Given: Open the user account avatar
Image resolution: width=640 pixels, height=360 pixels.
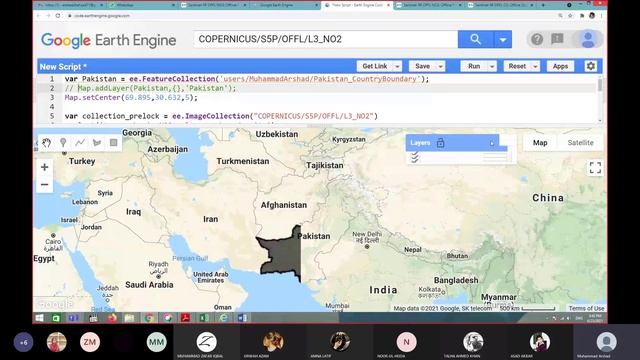Looking at the screenshot, I should point(588,39).
